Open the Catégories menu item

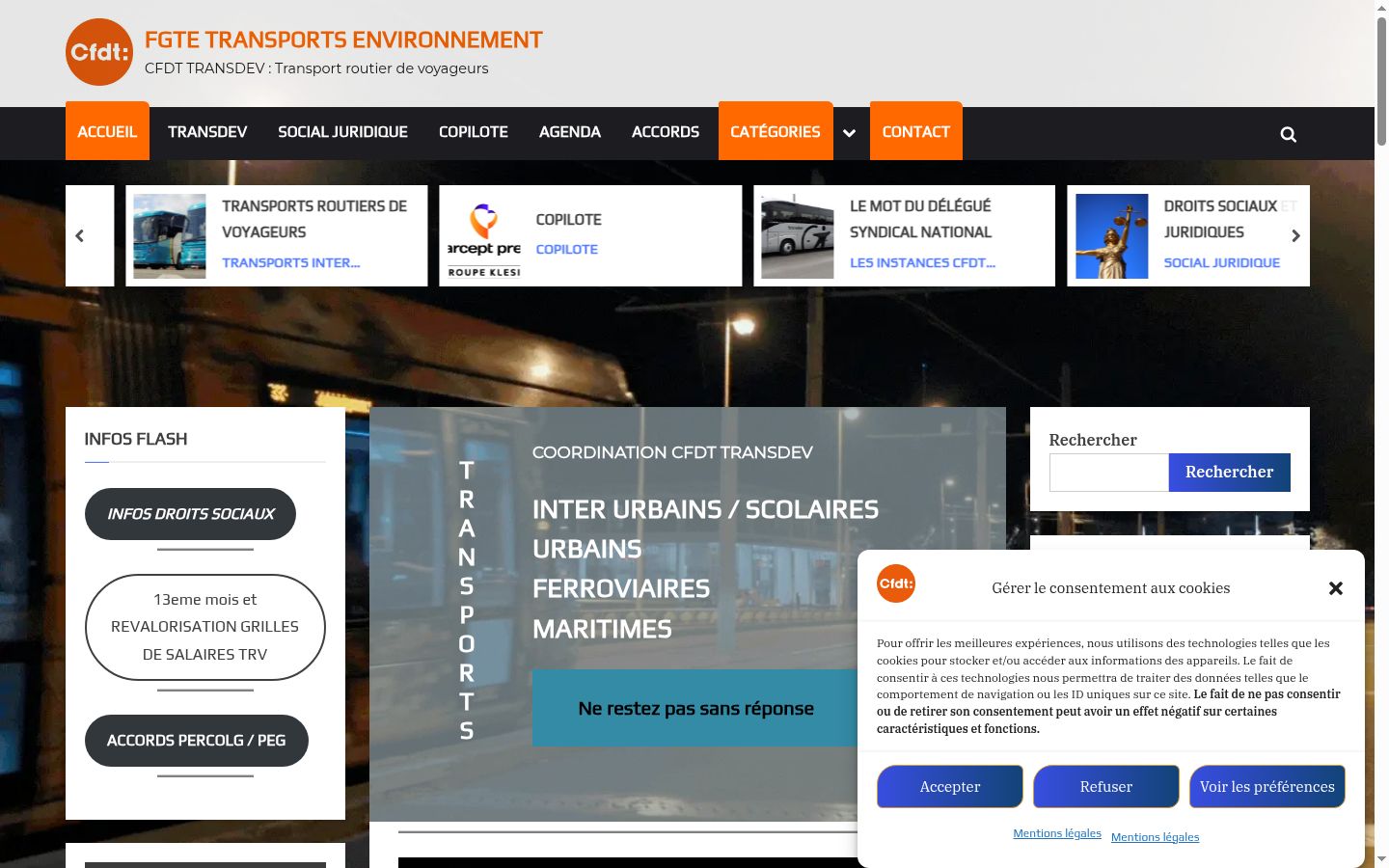coord(776,131)
